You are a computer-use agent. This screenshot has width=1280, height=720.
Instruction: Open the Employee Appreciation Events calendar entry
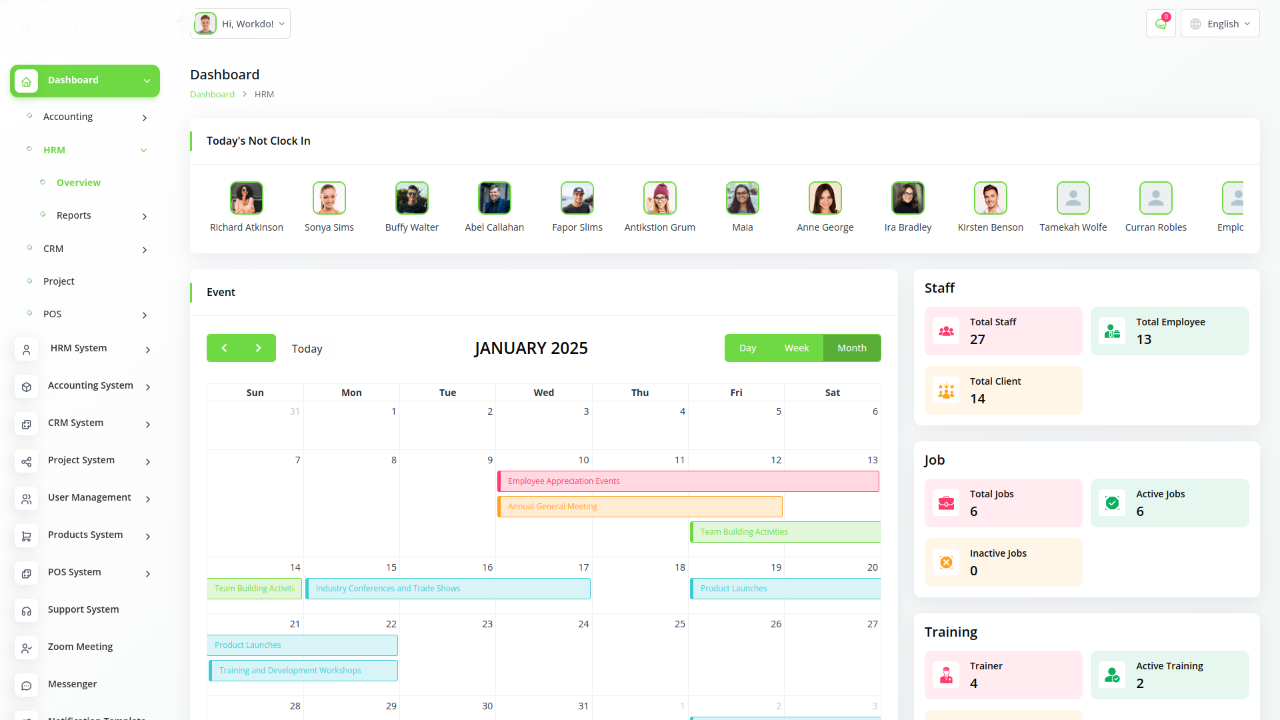coord(688,481)
